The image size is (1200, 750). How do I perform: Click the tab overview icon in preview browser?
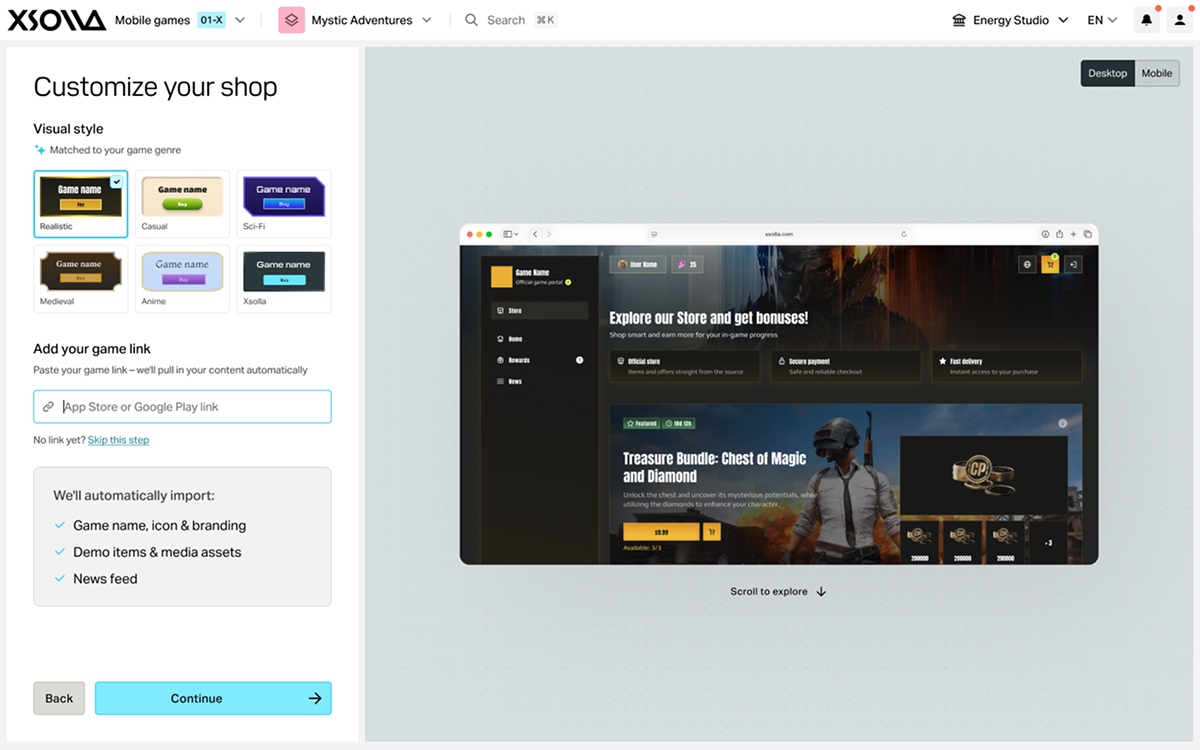point(1087,234)
